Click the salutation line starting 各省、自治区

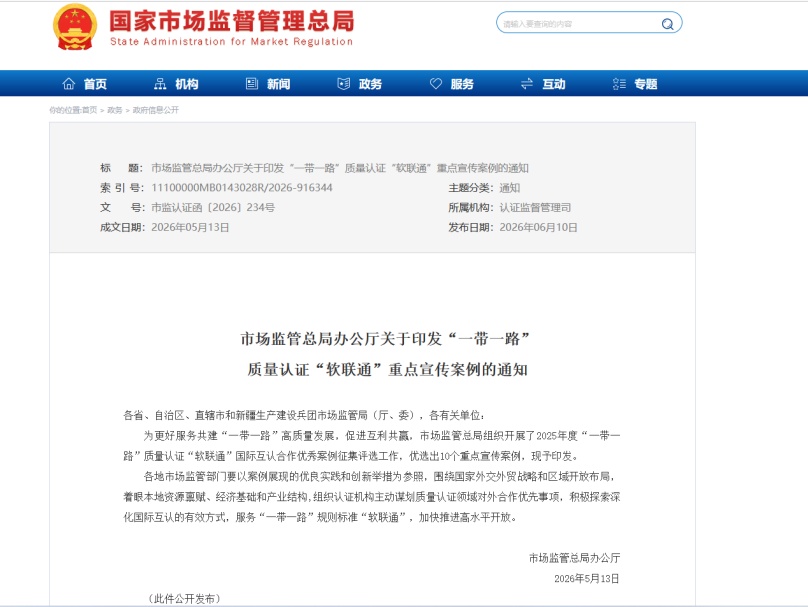point(304,415)
